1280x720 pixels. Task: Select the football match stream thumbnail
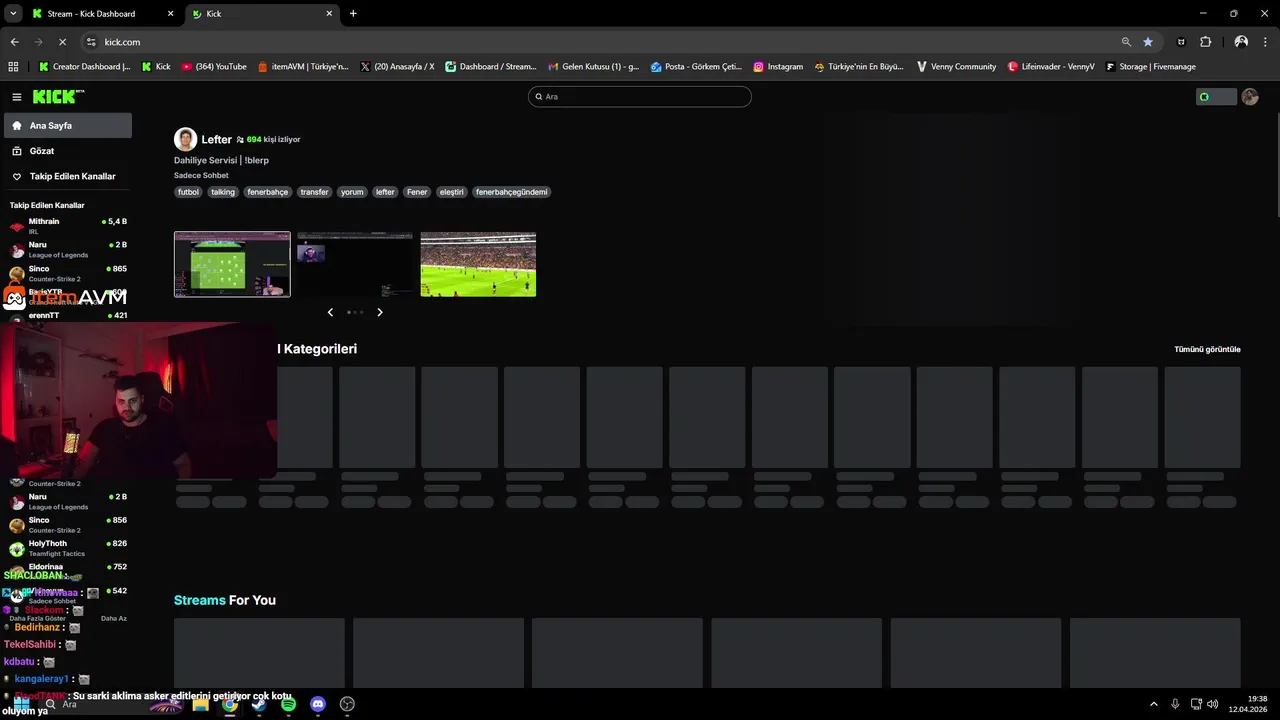click(478, 264)
